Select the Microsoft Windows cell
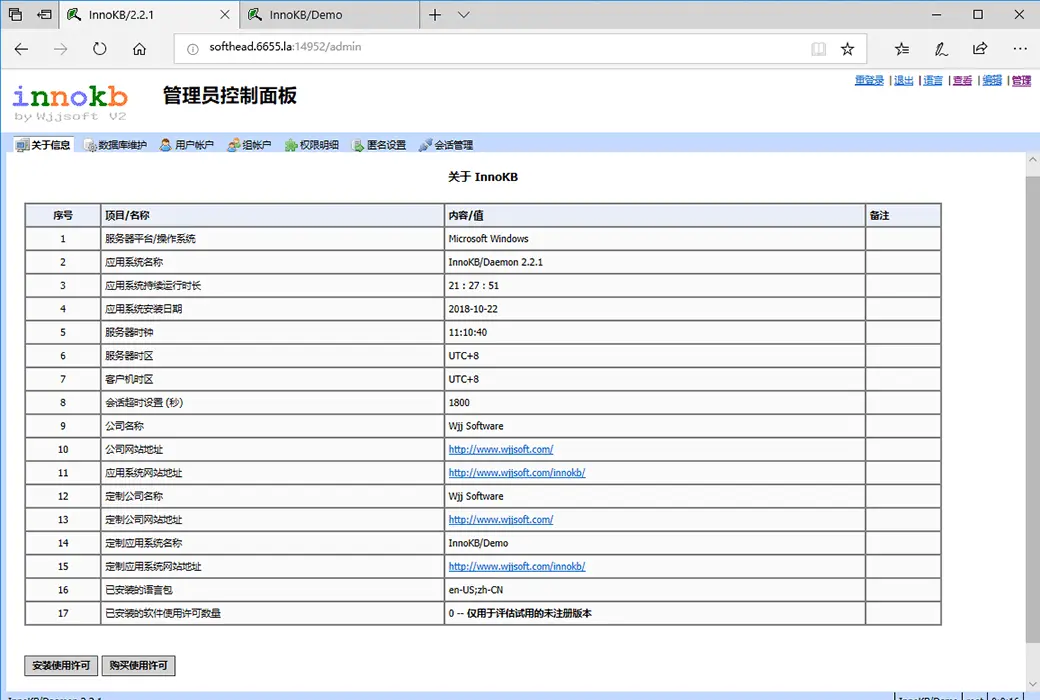 [655, 238]
